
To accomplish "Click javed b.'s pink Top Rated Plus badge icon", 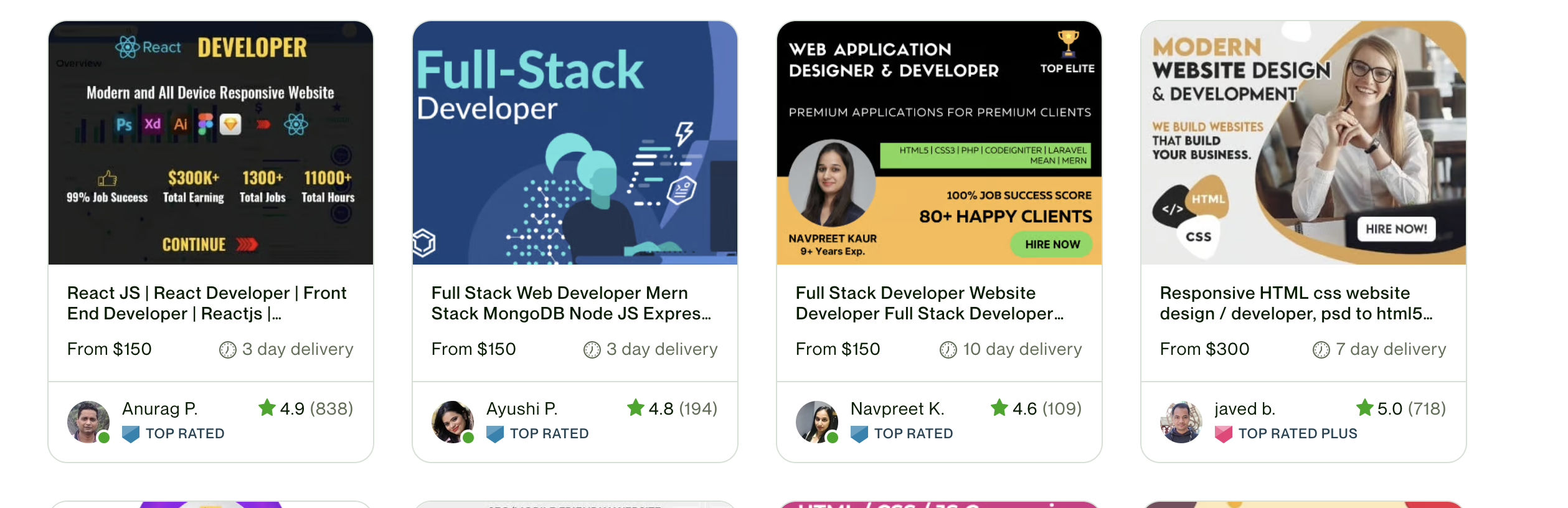I will pos(1224,434).
